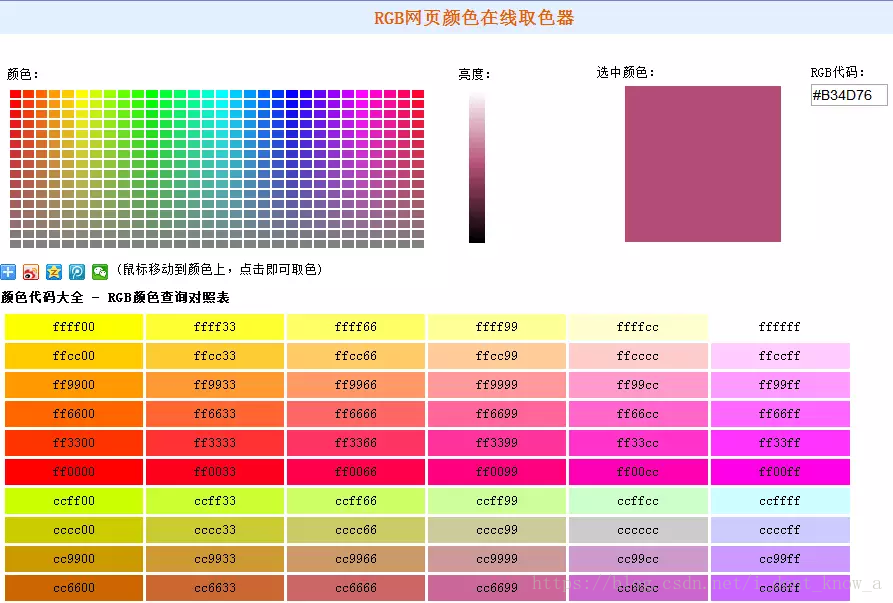Image resolution: width=893 pixels, height=603 pixels.
Task: Choose the ff9999 swatch
Action: point(497,385)
